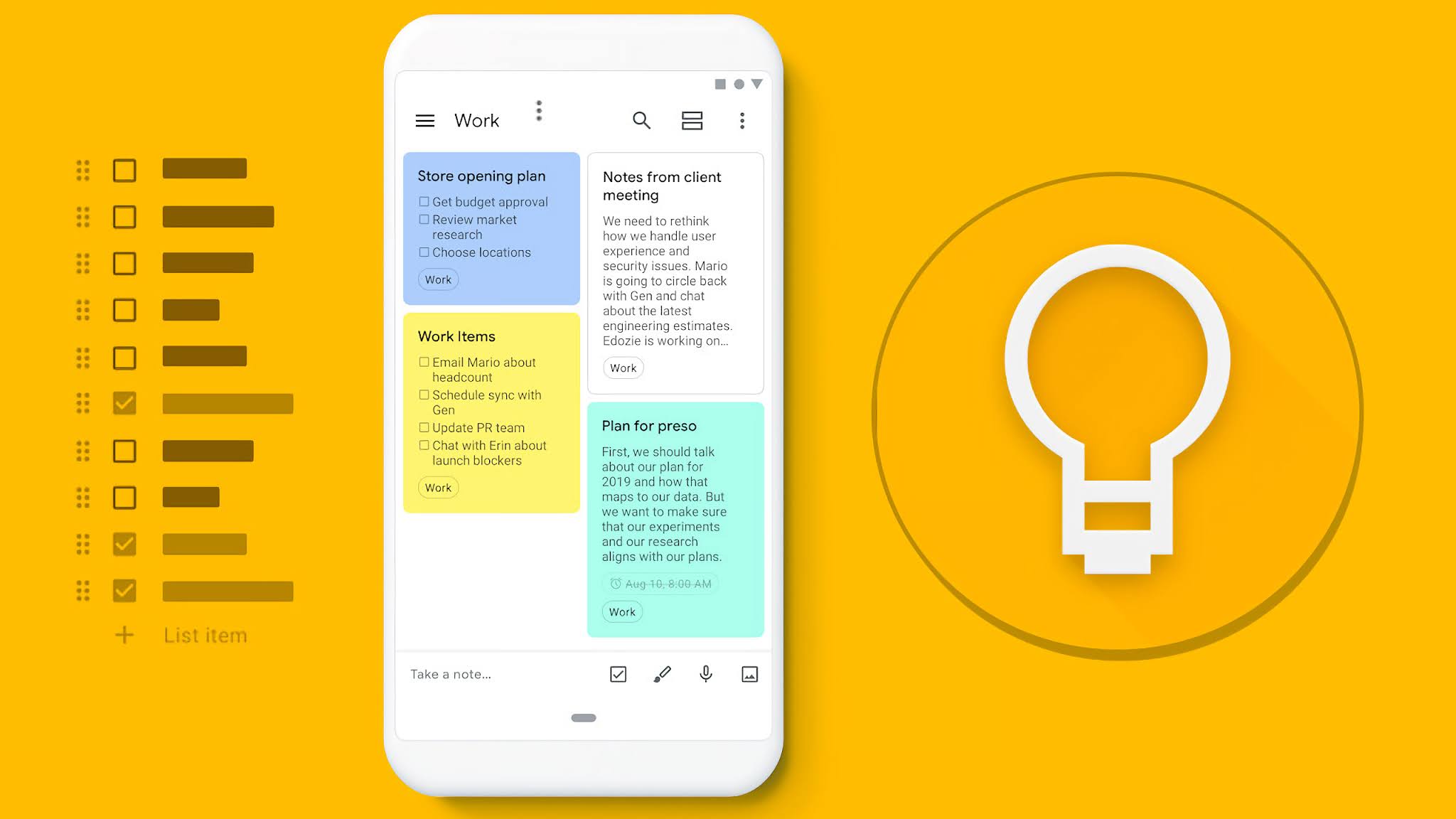This screenshot has width=1456, height=819.
Task: Check the 'Get budget approval' checkbox
Action: (424, 202)
